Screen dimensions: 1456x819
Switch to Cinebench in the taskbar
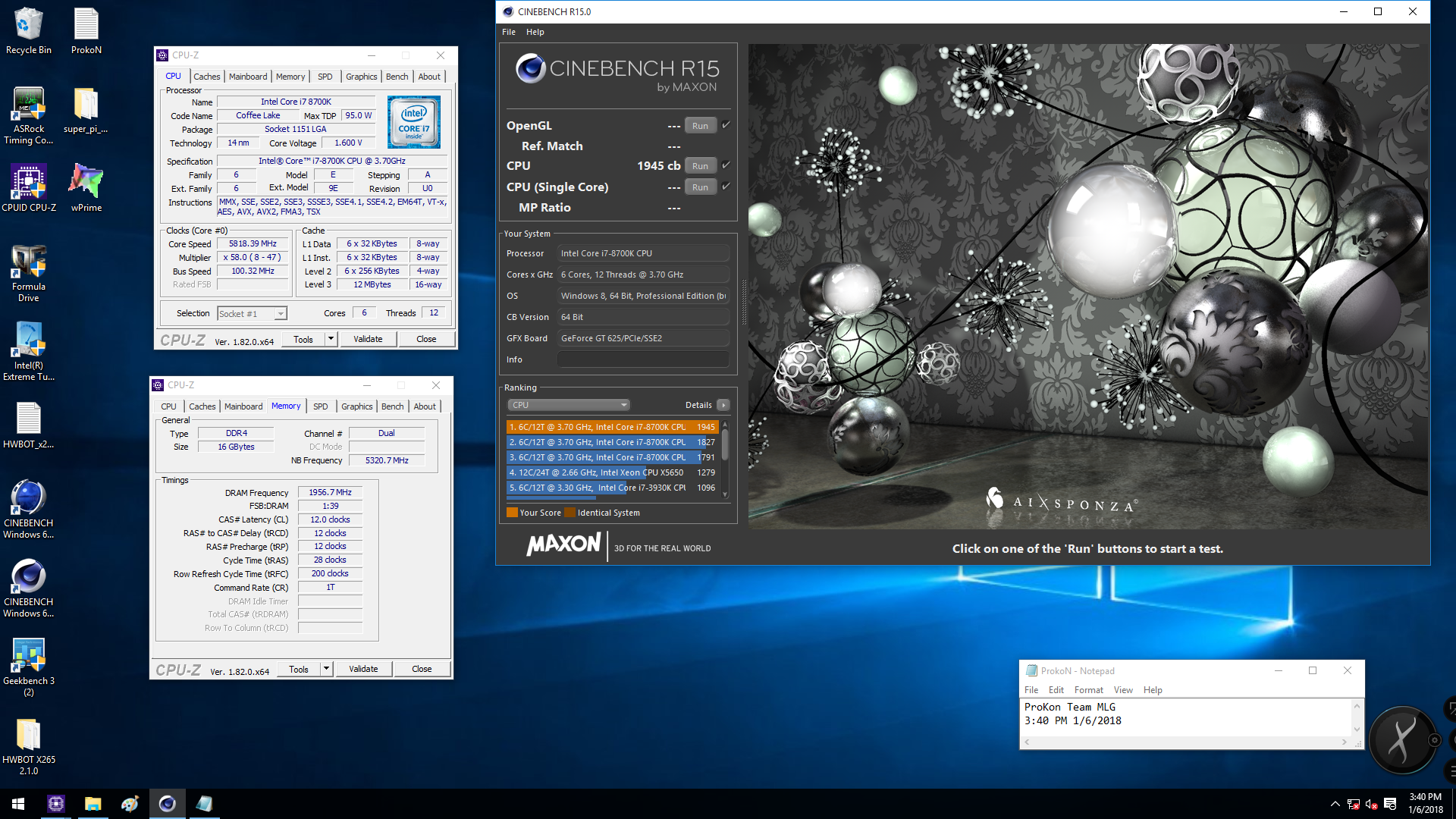coord(167,804)
